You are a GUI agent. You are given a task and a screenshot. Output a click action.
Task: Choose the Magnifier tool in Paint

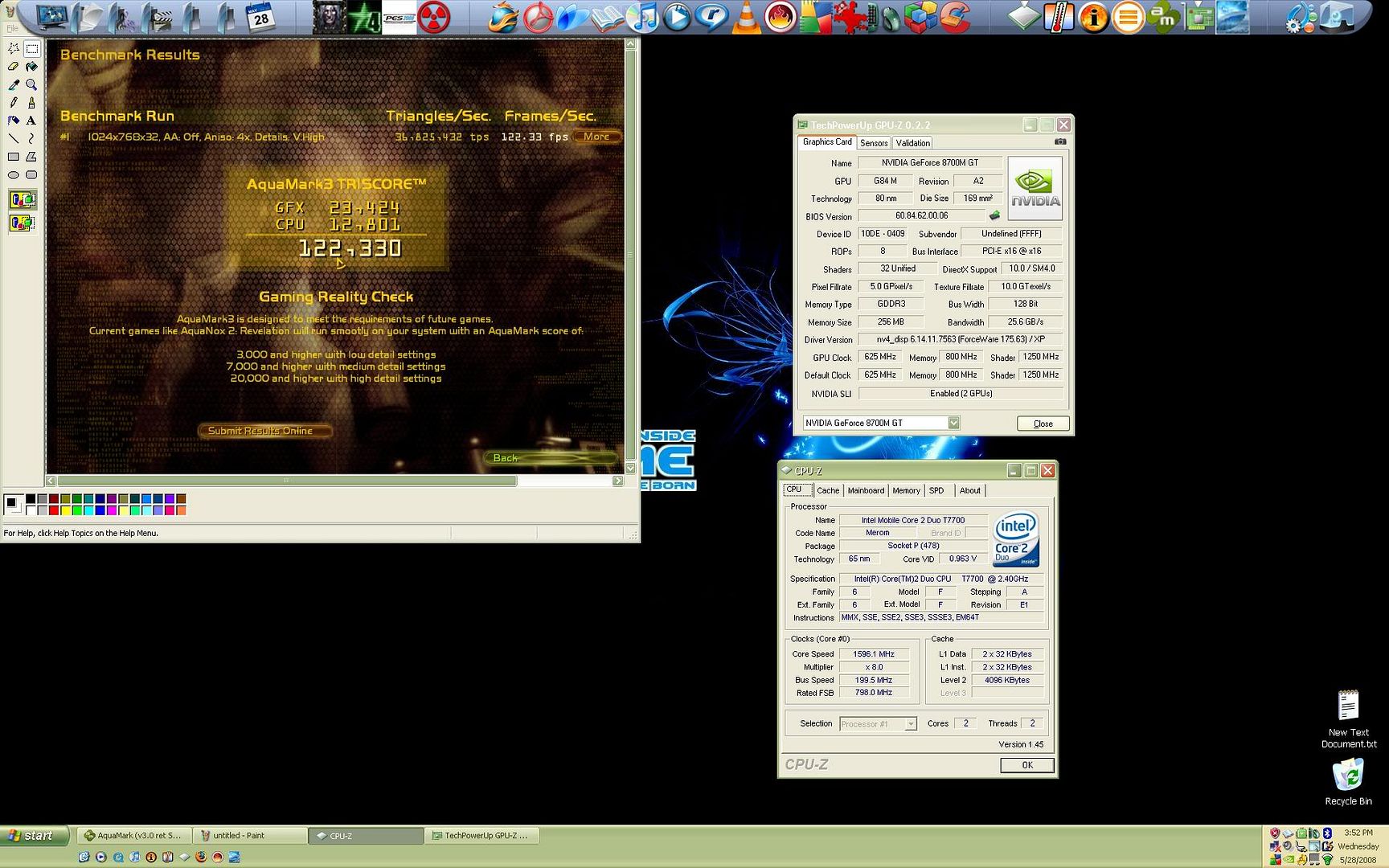click(31, 84)
